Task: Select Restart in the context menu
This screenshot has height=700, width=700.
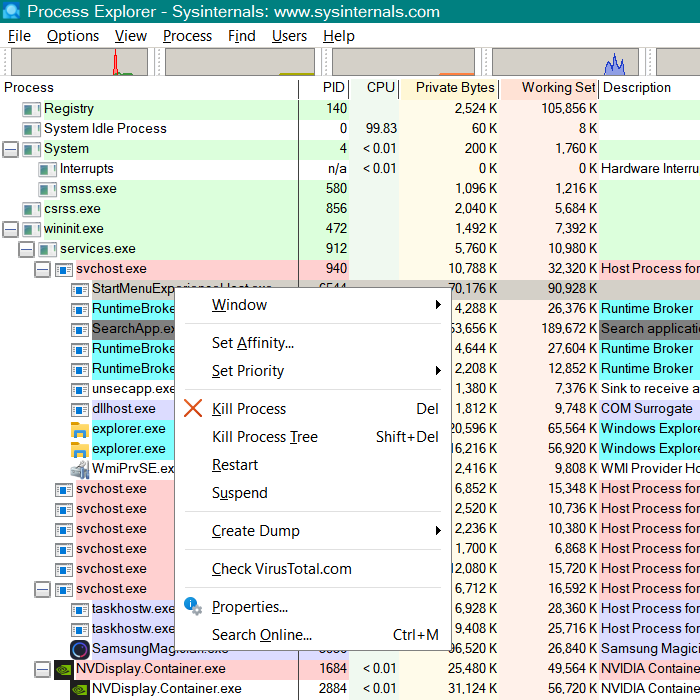Action: [312, 465]
